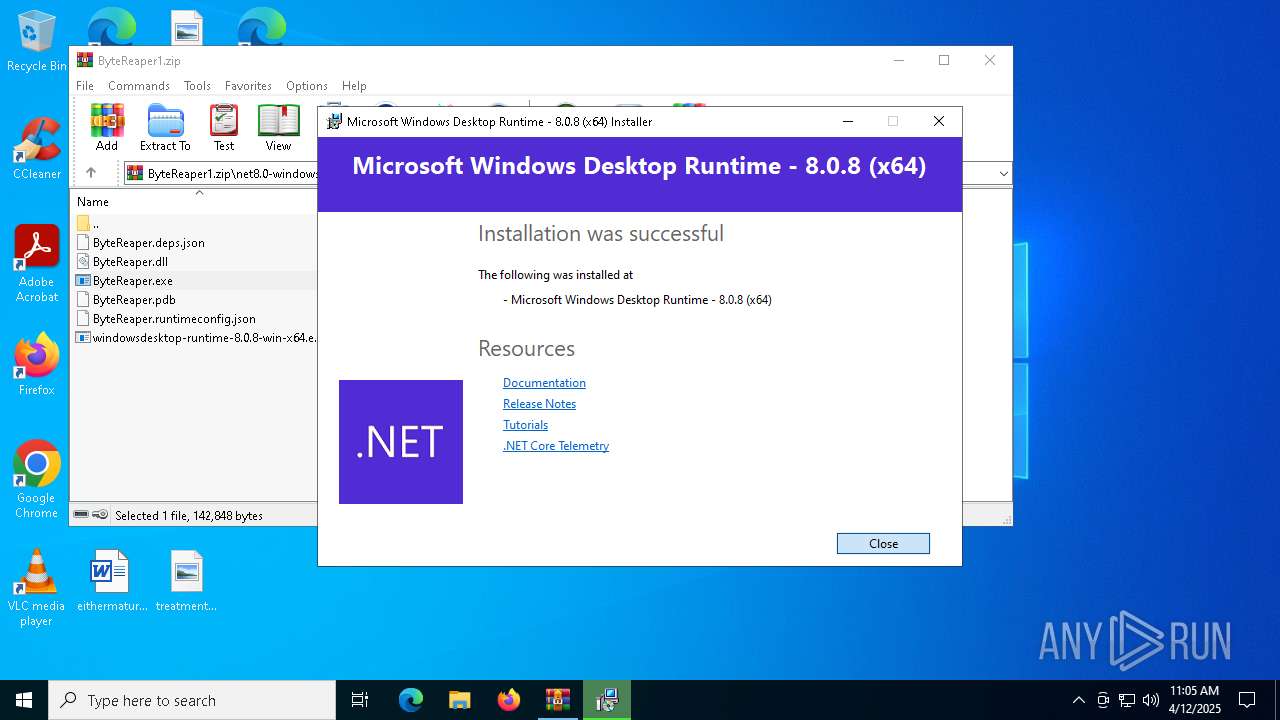Launch Firefox from the taskbar
Viewport: 1280px width, 720px height.
[508, 700]
